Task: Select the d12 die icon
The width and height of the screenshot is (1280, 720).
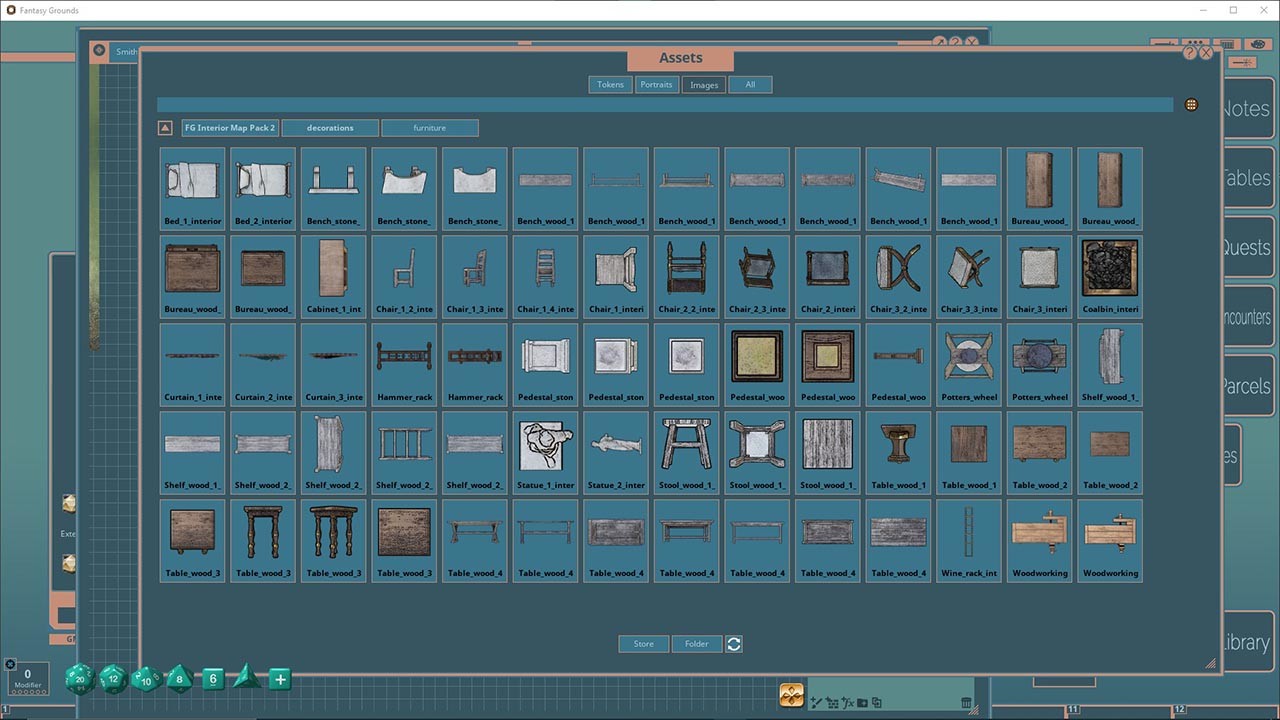Action: [112, 679]
